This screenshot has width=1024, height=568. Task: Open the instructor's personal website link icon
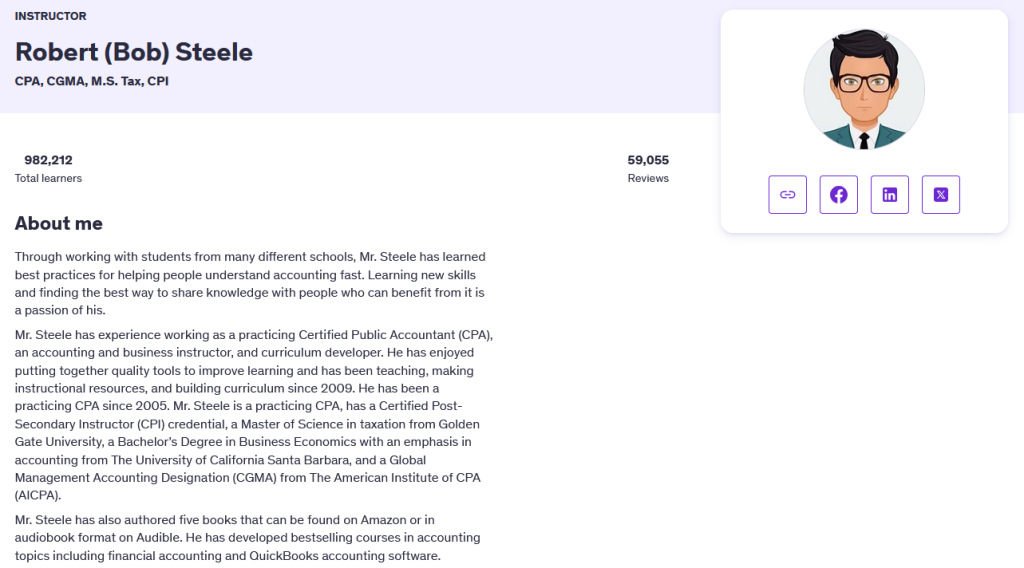(787, 195)
